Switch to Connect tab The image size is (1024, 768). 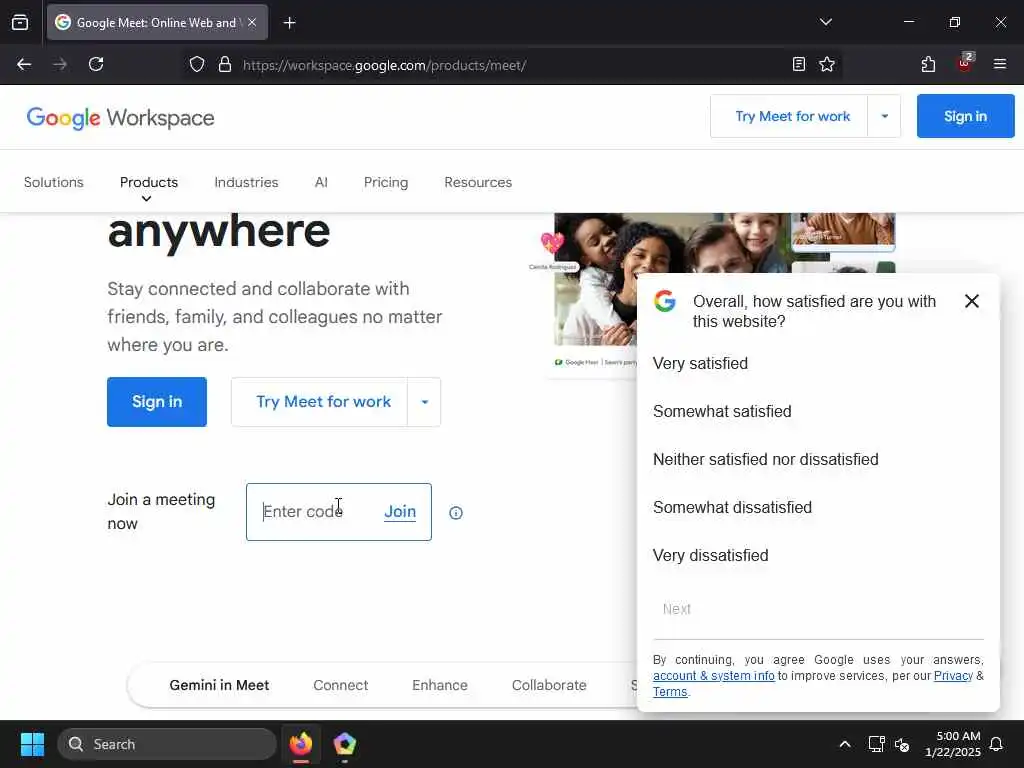tap(340, 685)
